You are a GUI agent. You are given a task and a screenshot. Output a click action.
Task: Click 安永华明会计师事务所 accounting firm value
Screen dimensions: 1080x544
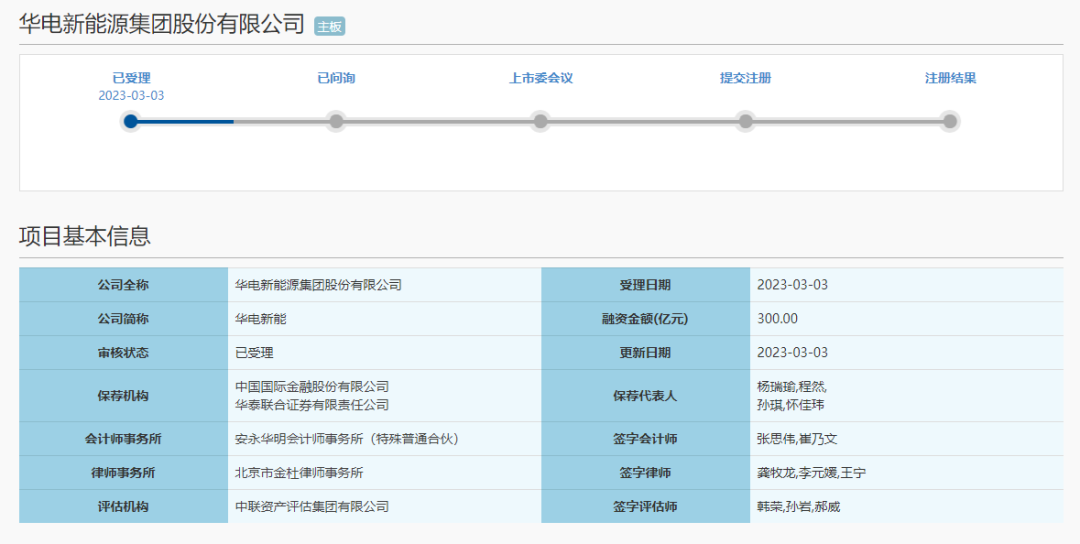[347, 439]
